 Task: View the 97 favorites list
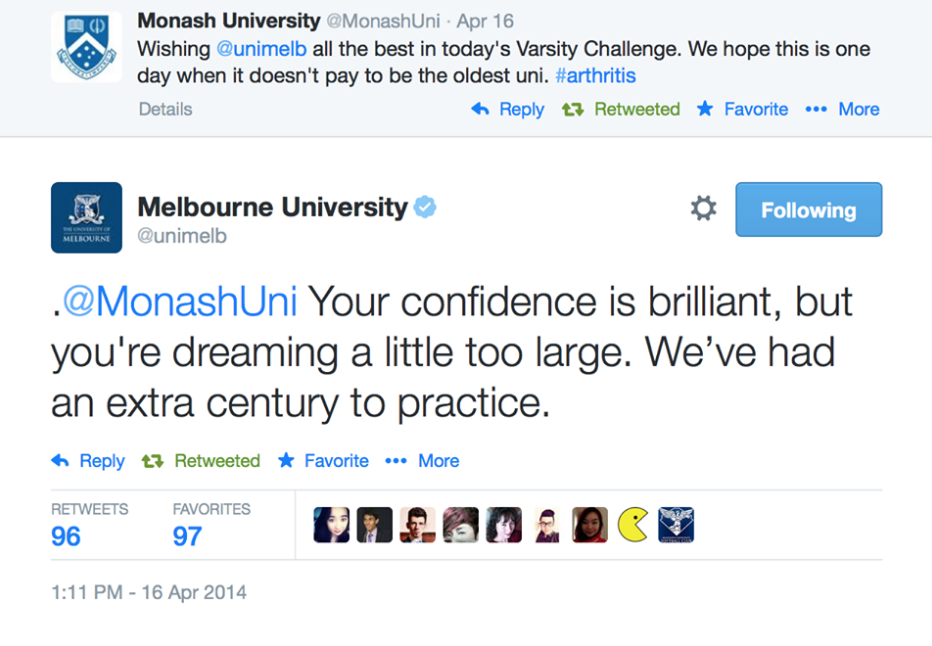tap(187, 536)
